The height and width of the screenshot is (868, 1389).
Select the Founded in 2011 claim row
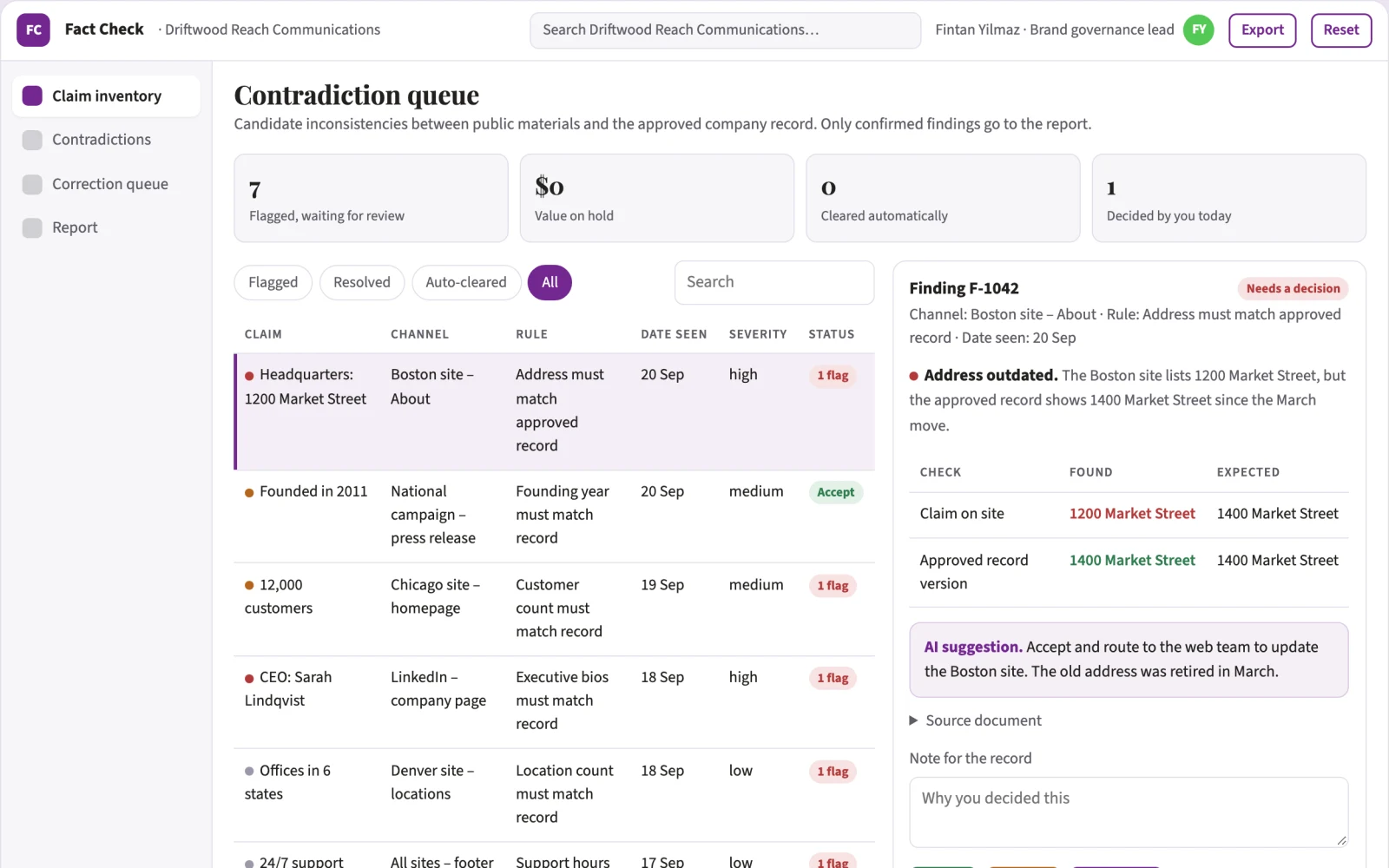click(555, 516)
